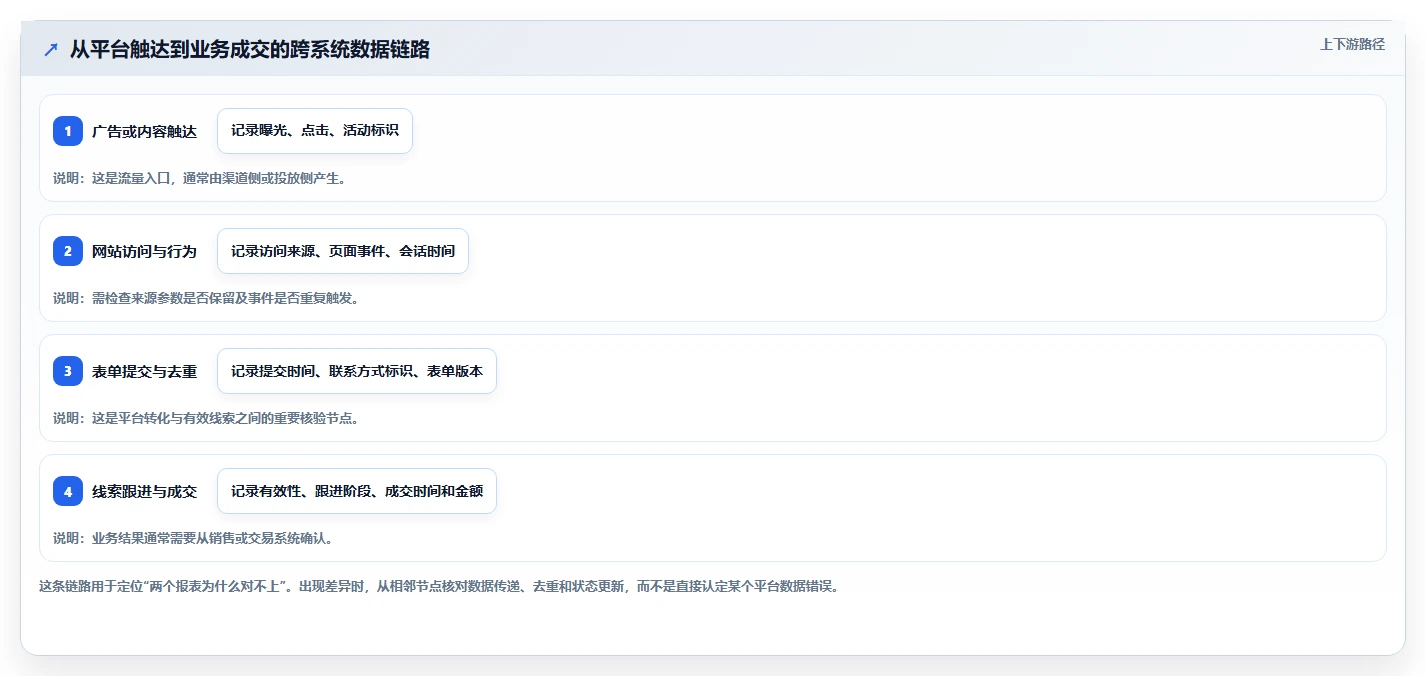1426x676 pixels.
Task: Click the arrow icon beside the panel title
Action: pyautogui.click(x=51, y=49)
